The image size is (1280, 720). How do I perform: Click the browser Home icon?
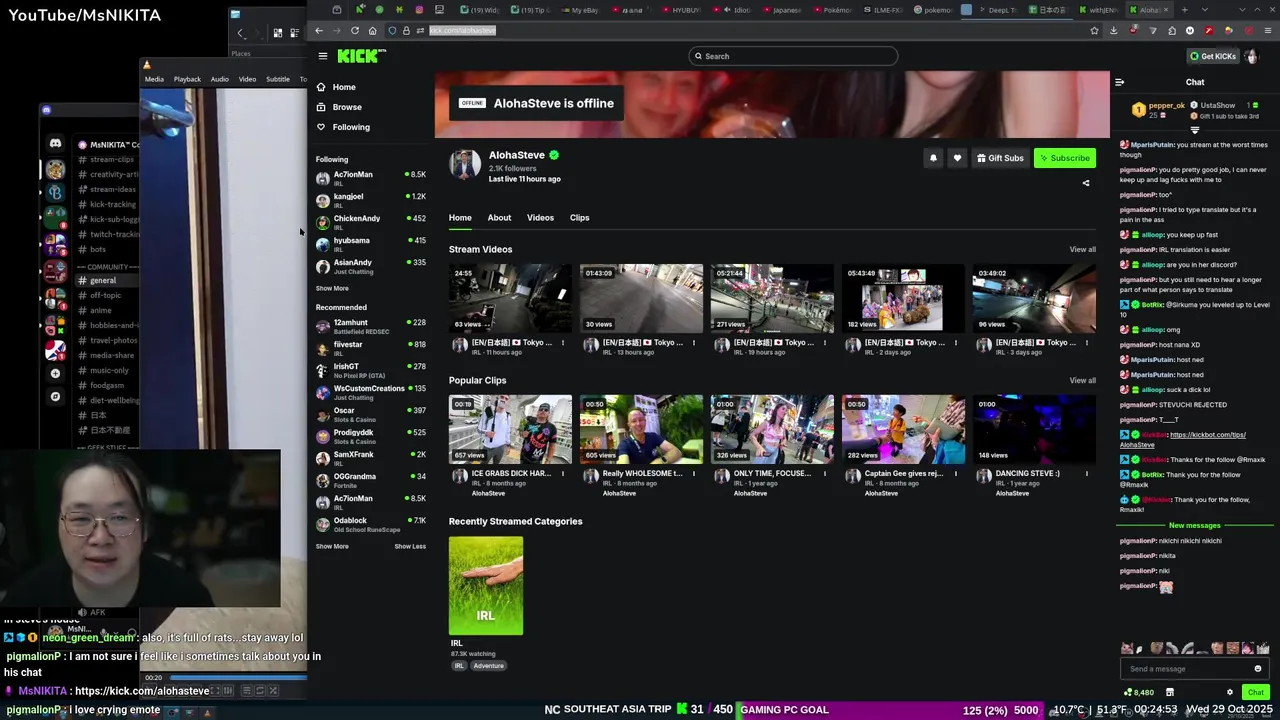point(372,30)
